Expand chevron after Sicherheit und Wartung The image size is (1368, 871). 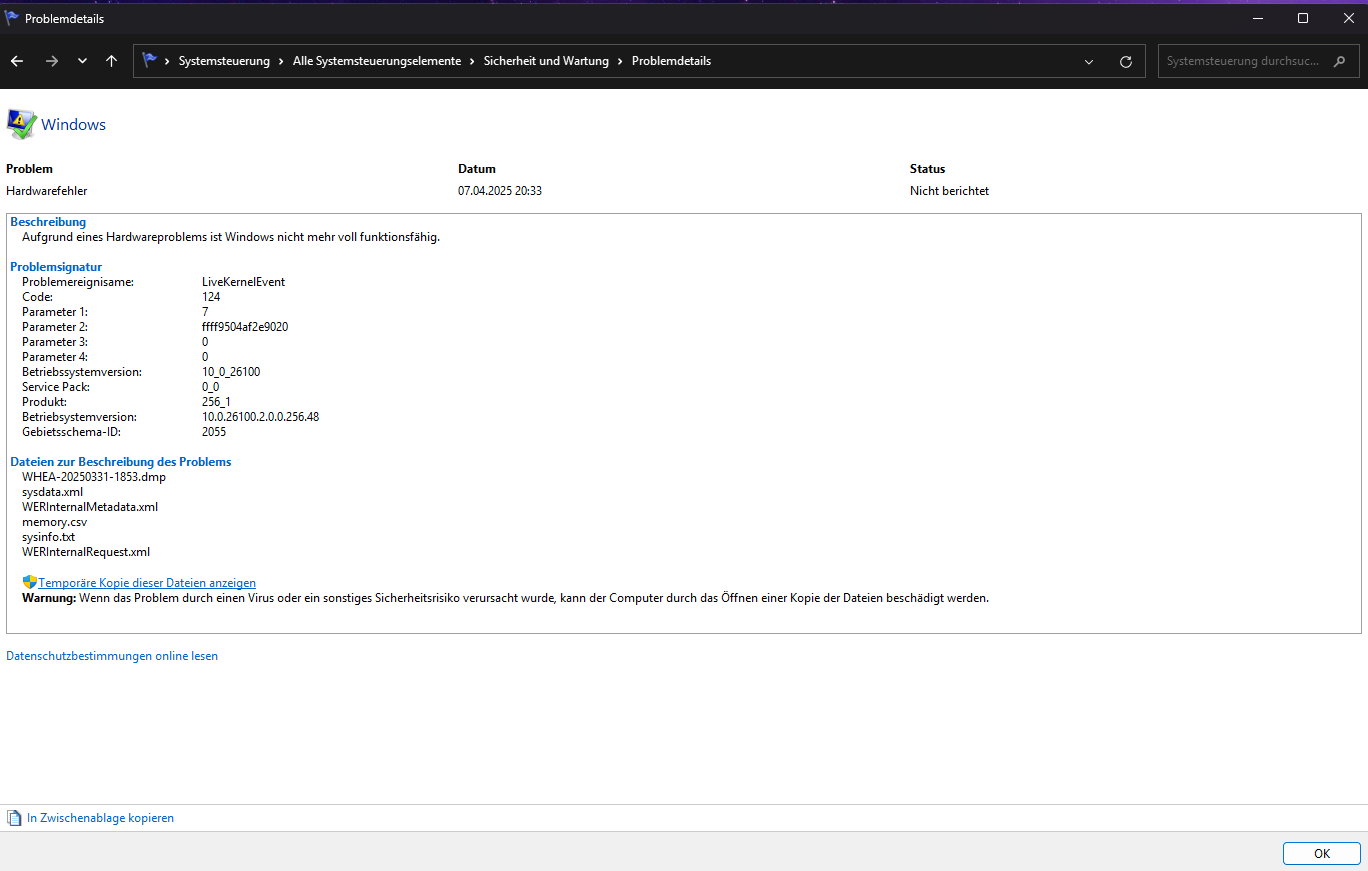[x=620, y=61]
